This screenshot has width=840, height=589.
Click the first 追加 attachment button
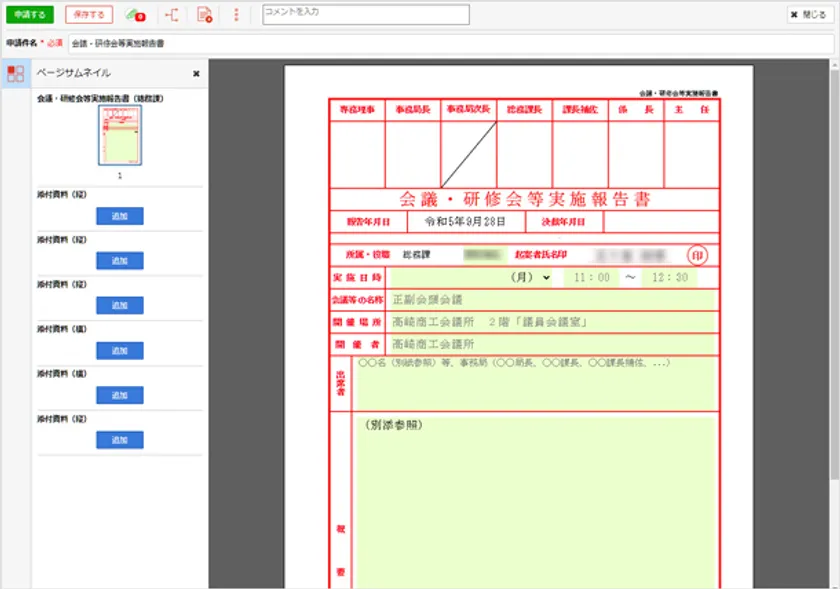pyautogui.click(x=120, y=216)
